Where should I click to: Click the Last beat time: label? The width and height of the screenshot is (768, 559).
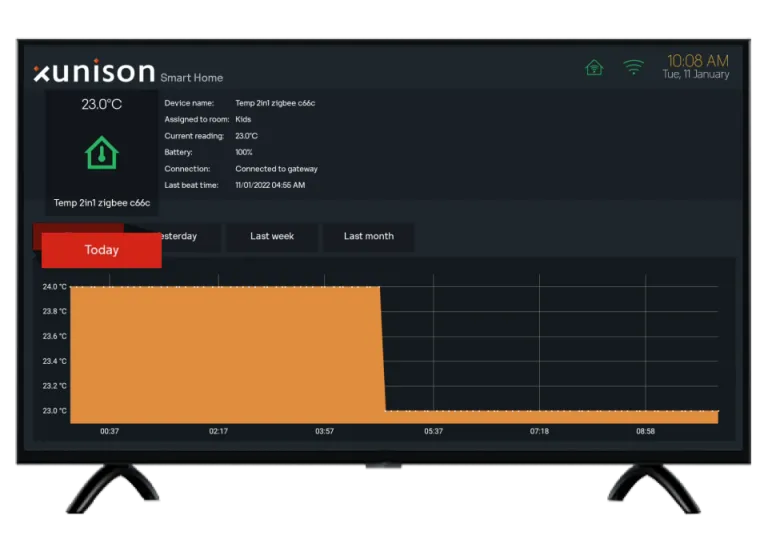pyautogui.click(x=191, y=185)
